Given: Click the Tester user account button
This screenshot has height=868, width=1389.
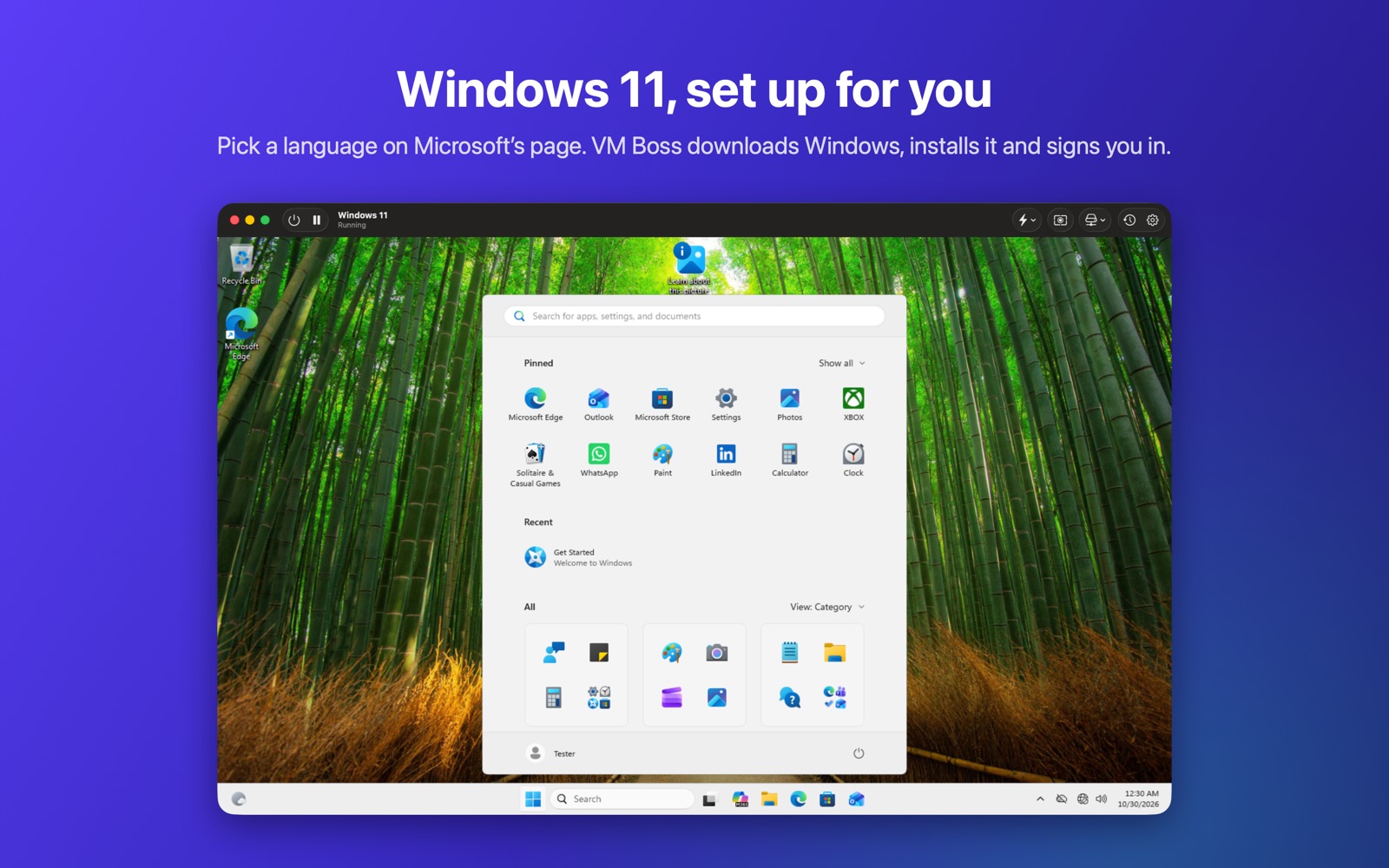Looking at the screenshot, I should click(551, 753).
